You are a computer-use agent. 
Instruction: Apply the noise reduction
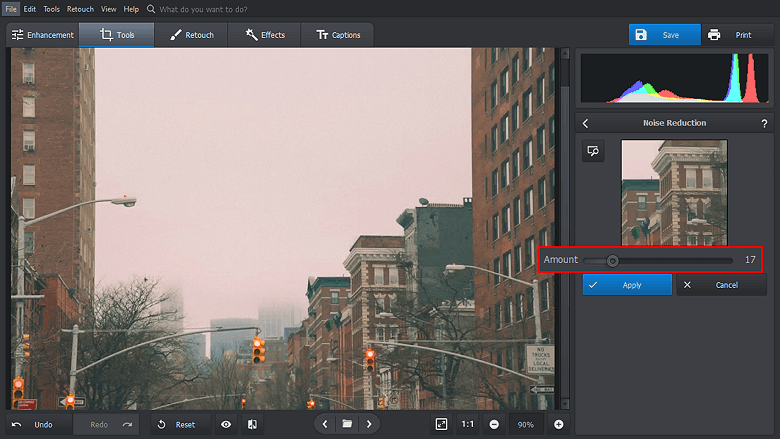click(x=627, y=285)
